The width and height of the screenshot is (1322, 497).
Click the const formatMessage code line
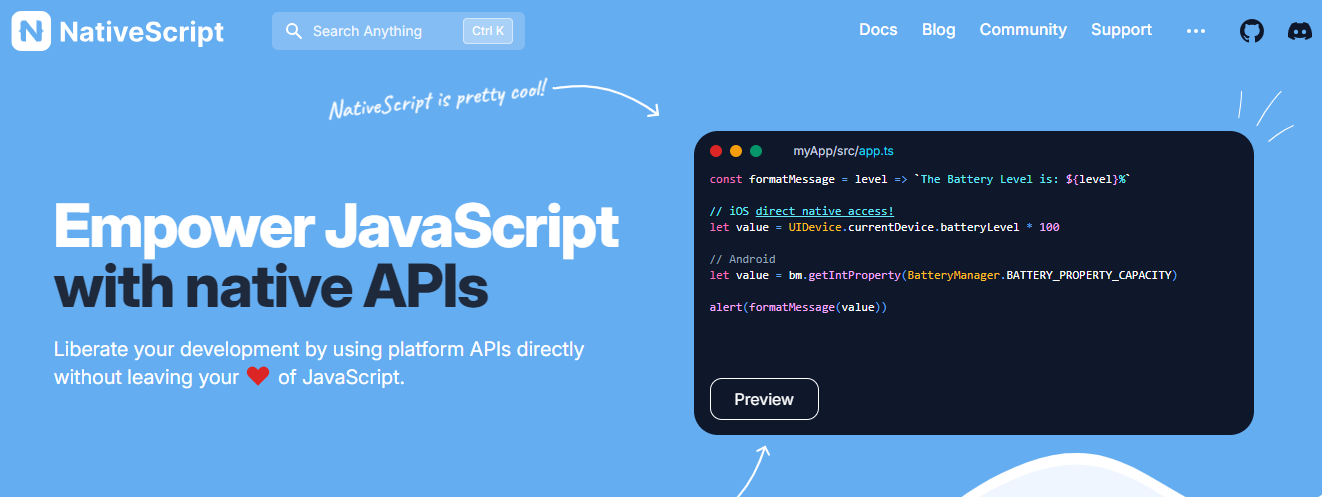point(920,179)
